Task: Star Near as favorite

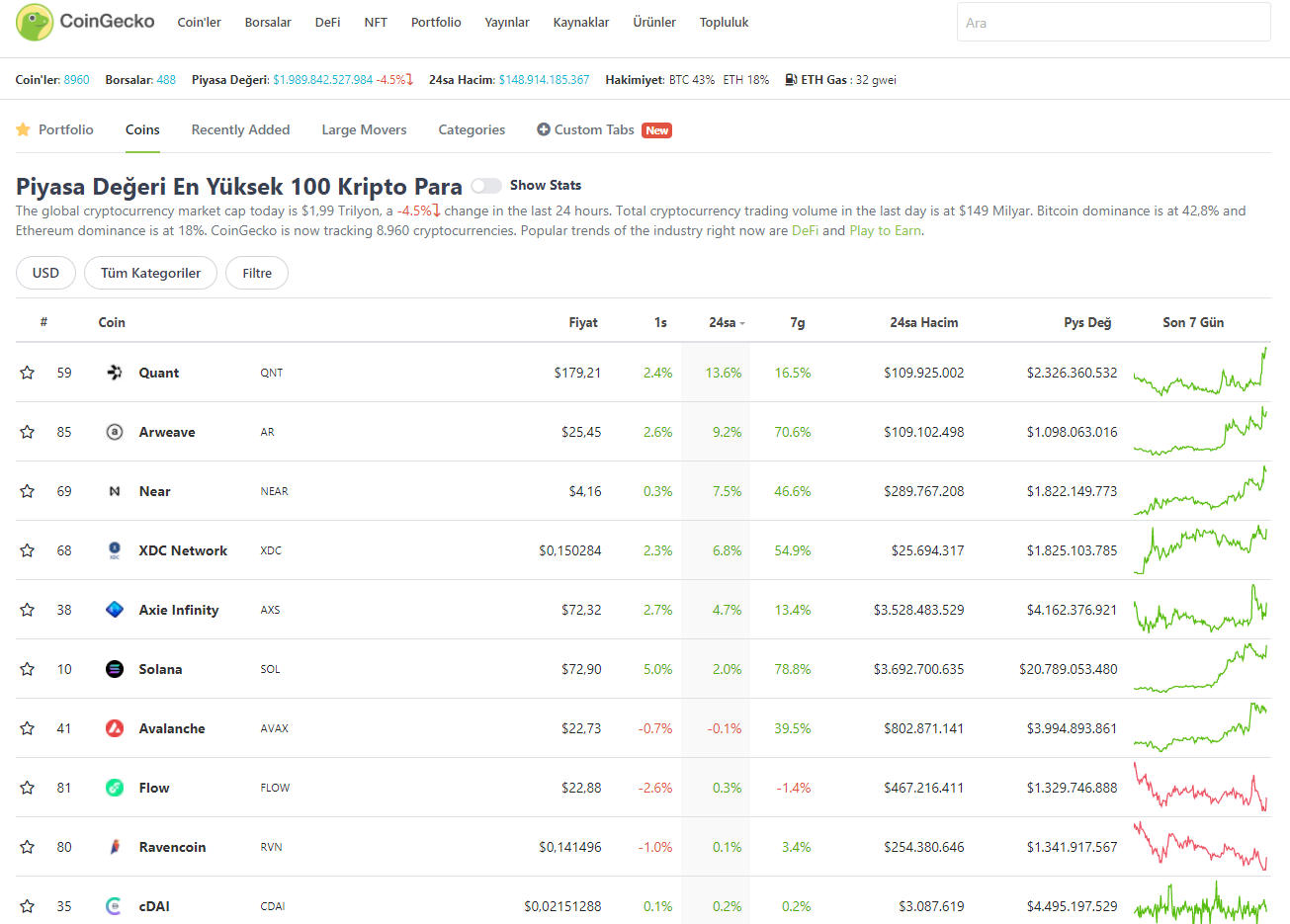Action: pos(28,491)
